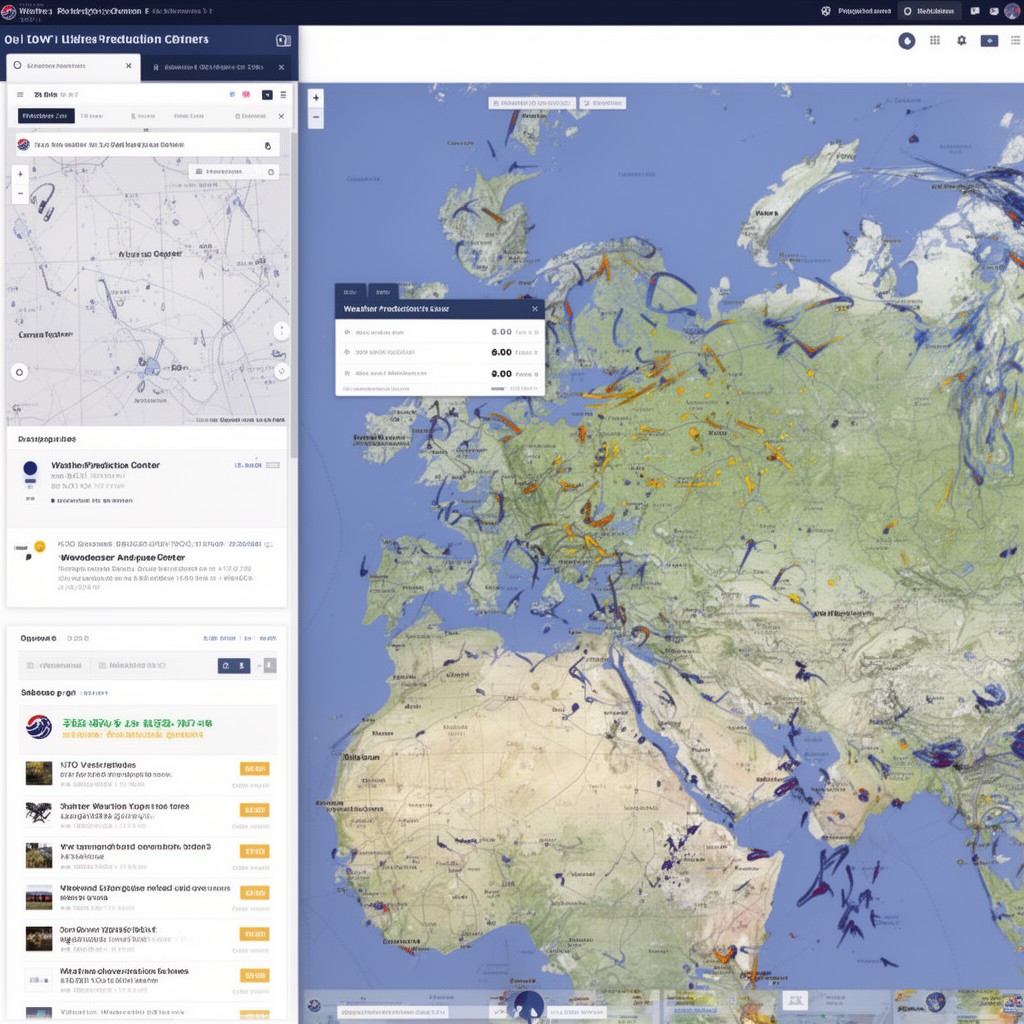Click the round dark button above the main map
1024x1024 pixels.
pyautogui.click(x=906, y=41)
